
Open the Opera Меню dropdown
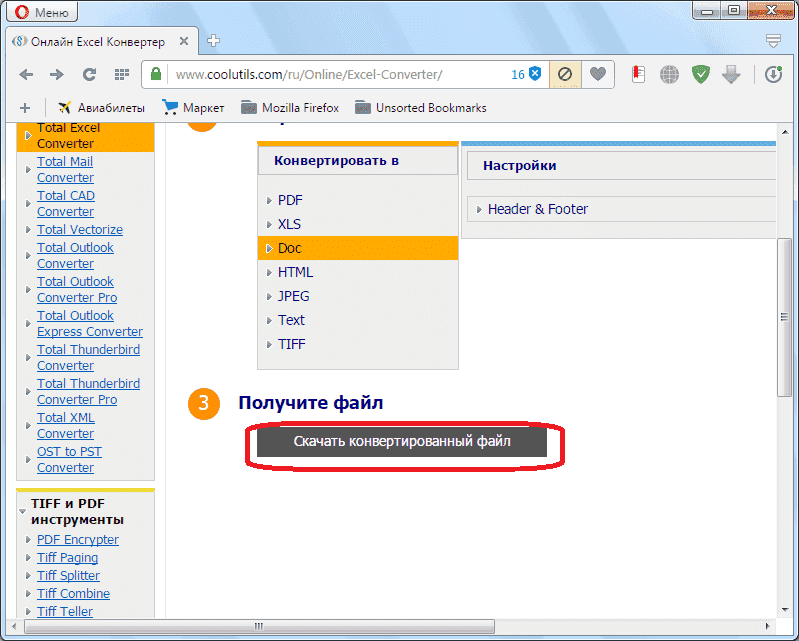coord(42,12)
